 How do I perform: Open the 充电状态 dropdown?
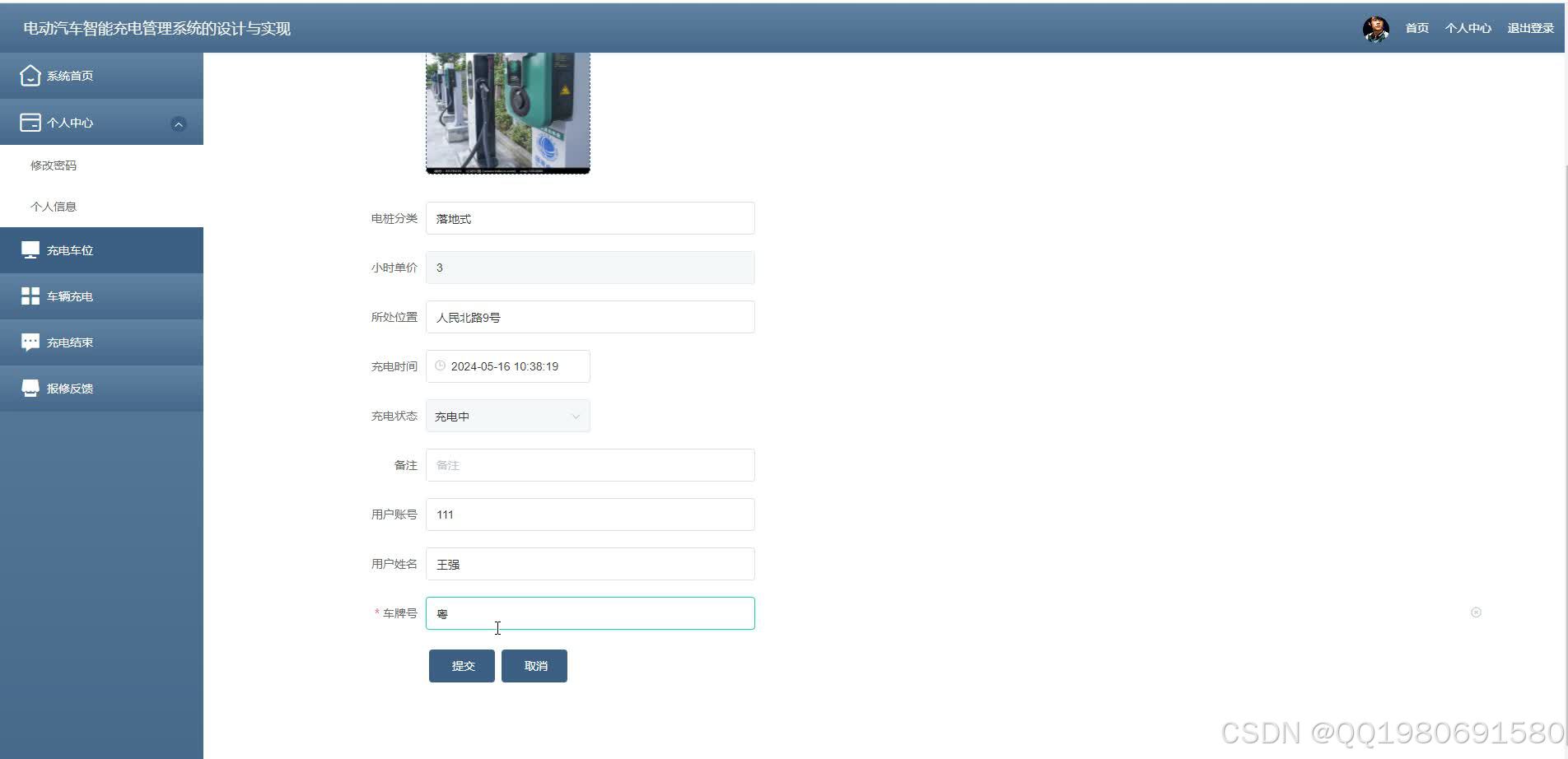[x=508, y=416]
